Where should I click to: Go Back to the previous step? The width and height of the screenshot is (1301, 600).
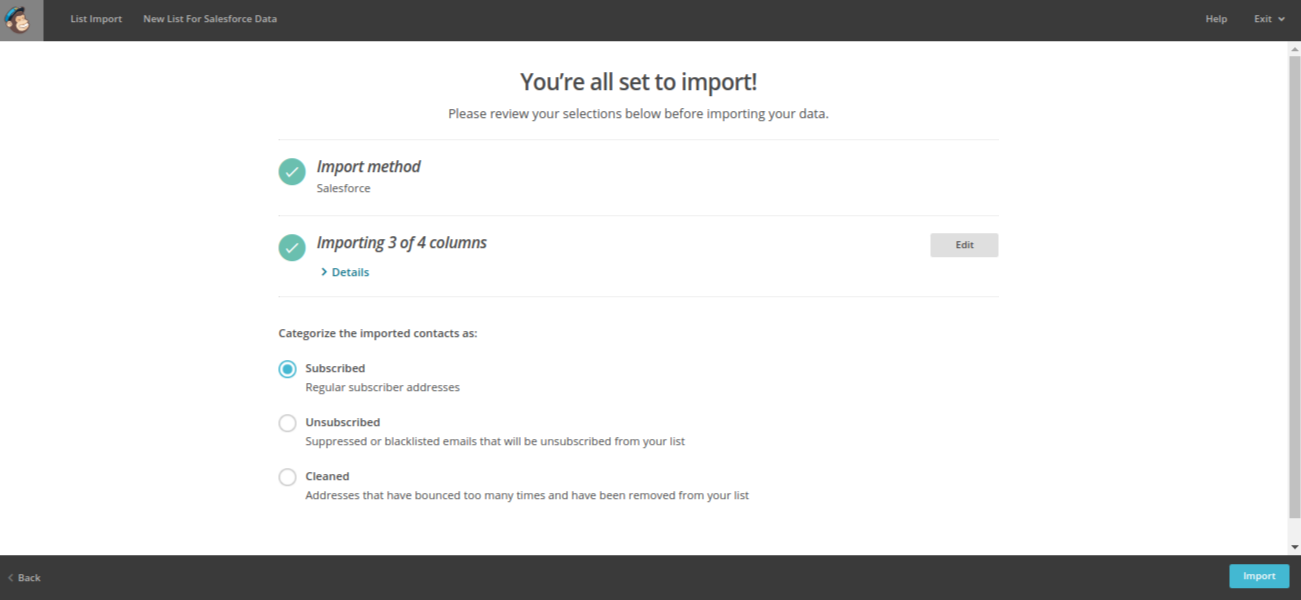pos(29,578)
